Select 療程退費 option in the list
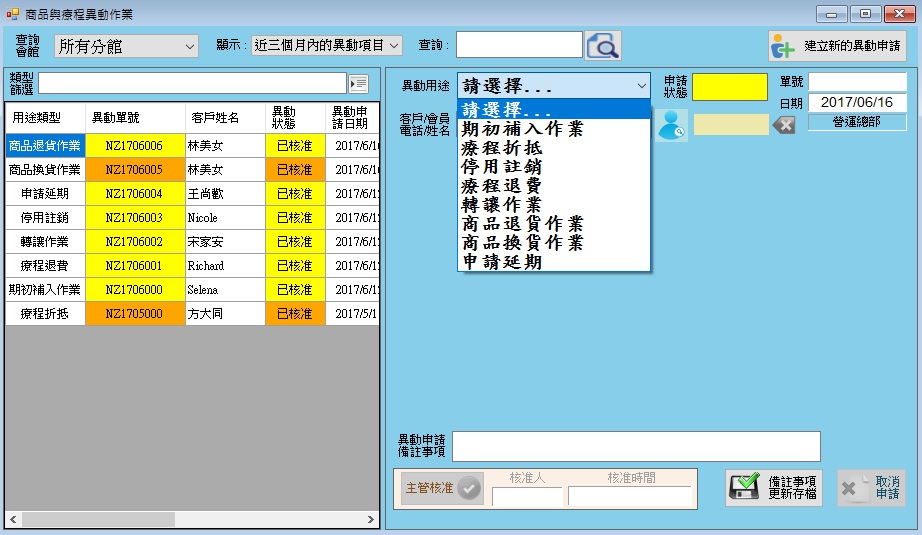Viewport: 922px width, 535px height. click(x=500, y=185)
